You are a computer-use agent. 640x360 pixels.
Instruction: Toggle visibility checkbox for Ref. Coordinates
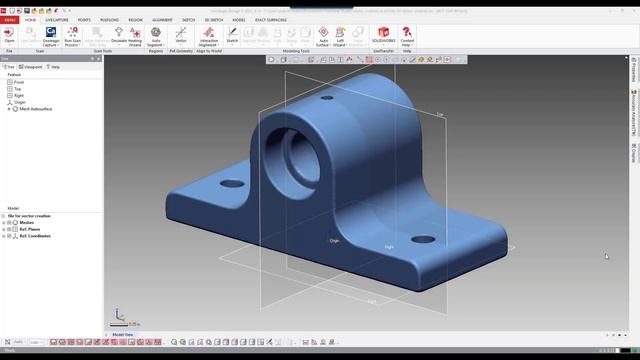click(9, 236)
